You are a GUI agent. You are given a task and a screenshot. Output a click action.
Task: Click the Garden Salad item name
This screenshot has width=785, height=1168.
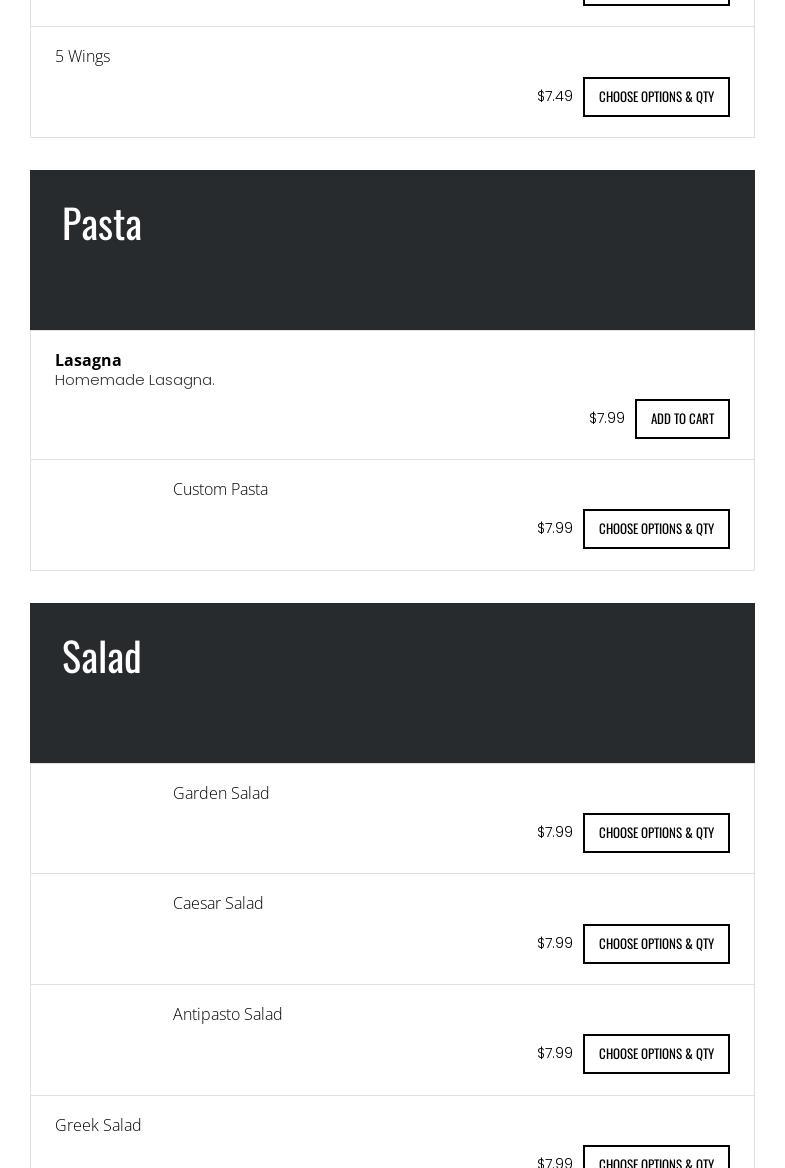click(221, 793)
